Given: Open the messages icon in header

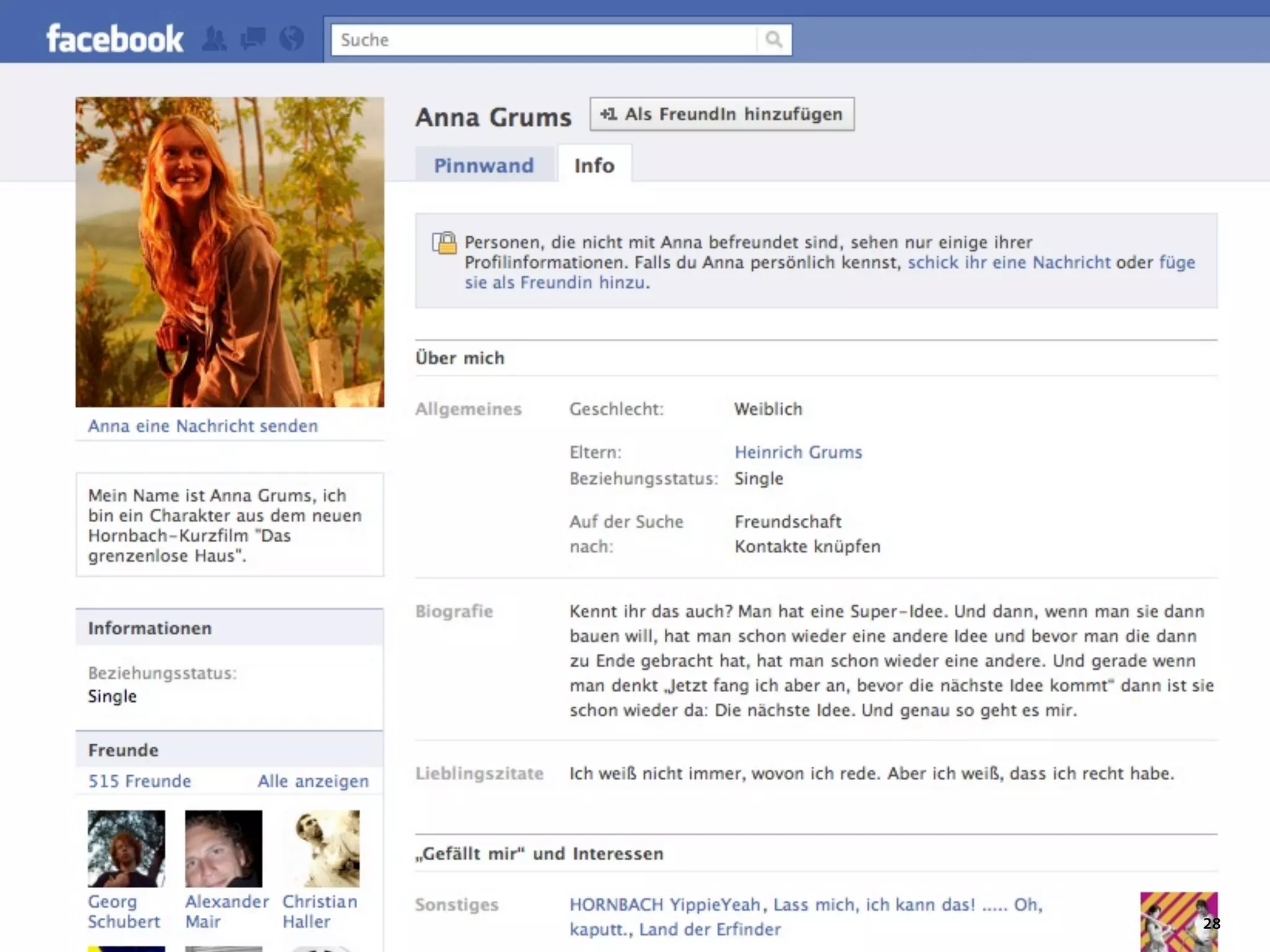Looking at the screenshot, I should click(x=253, y=39).
